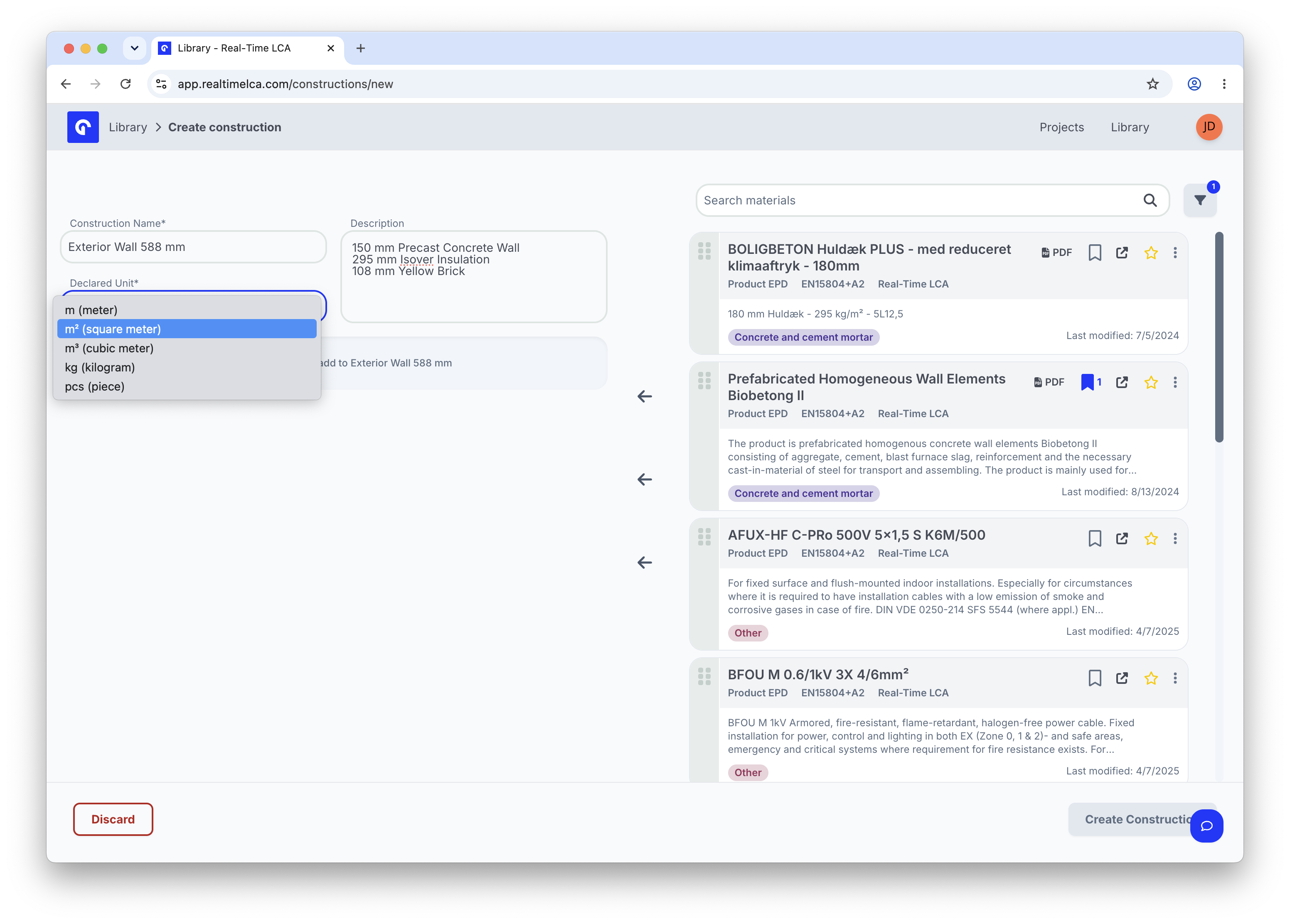1290x924 pixels.
Task: Choose pcs (piece) as declared unit
Action: coord(187,387)
